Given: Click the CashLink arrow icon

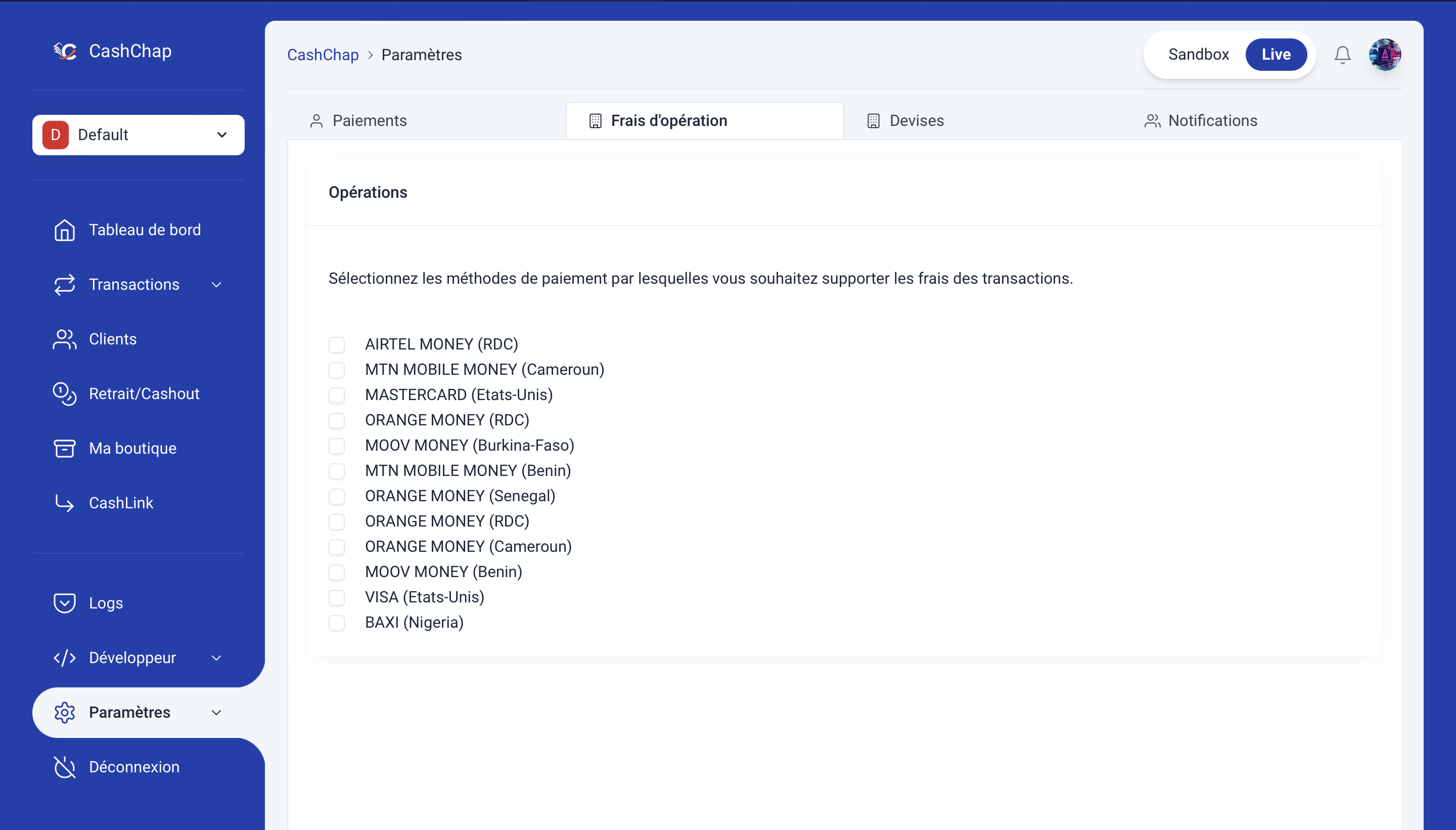Looking at the screenshot, I should tap(64, 503).
